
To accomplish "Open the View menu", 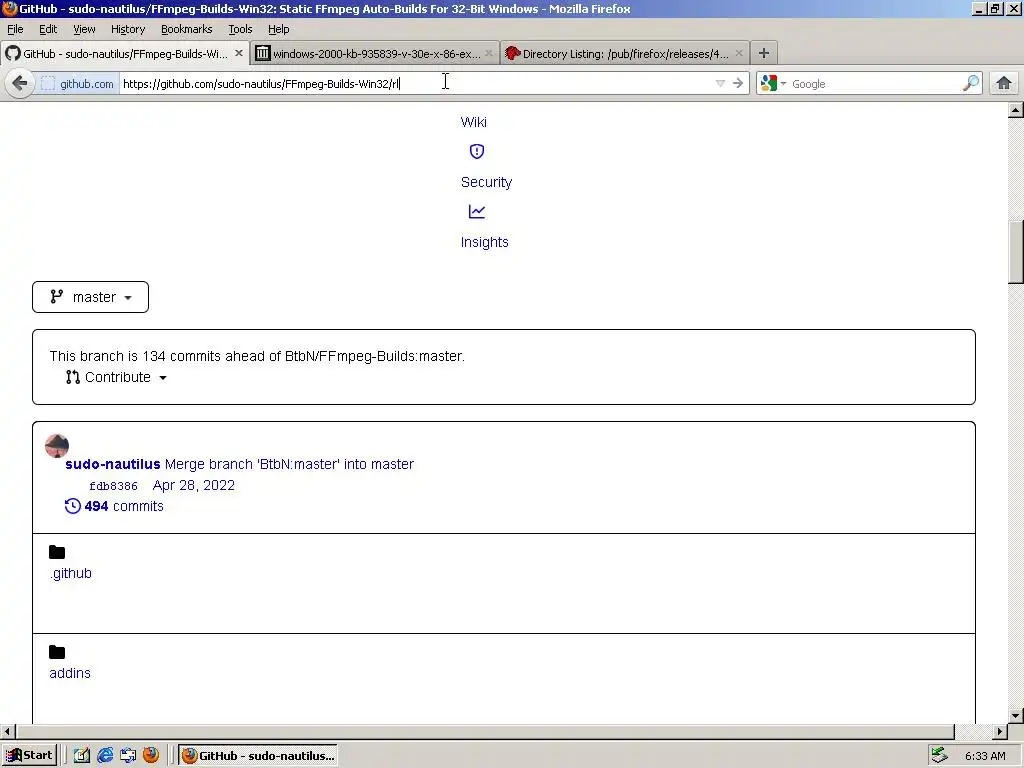I will coord(84,29).
